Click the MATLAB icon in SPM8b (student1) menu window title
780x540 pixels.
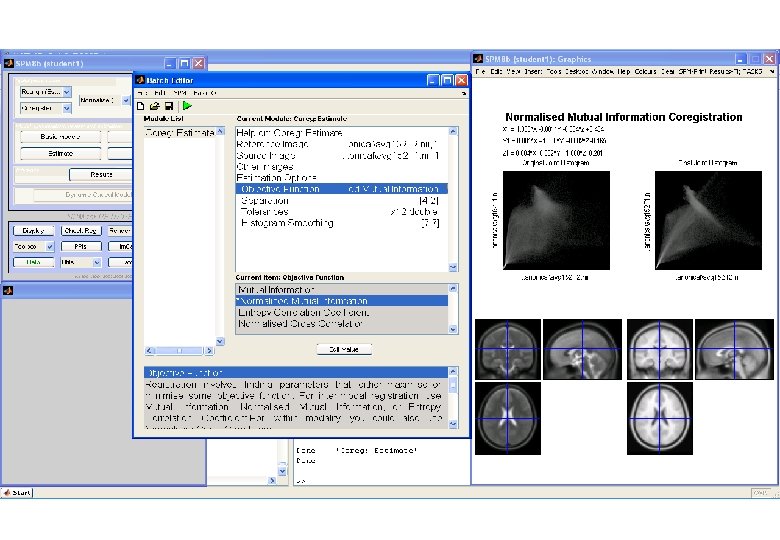9,63
